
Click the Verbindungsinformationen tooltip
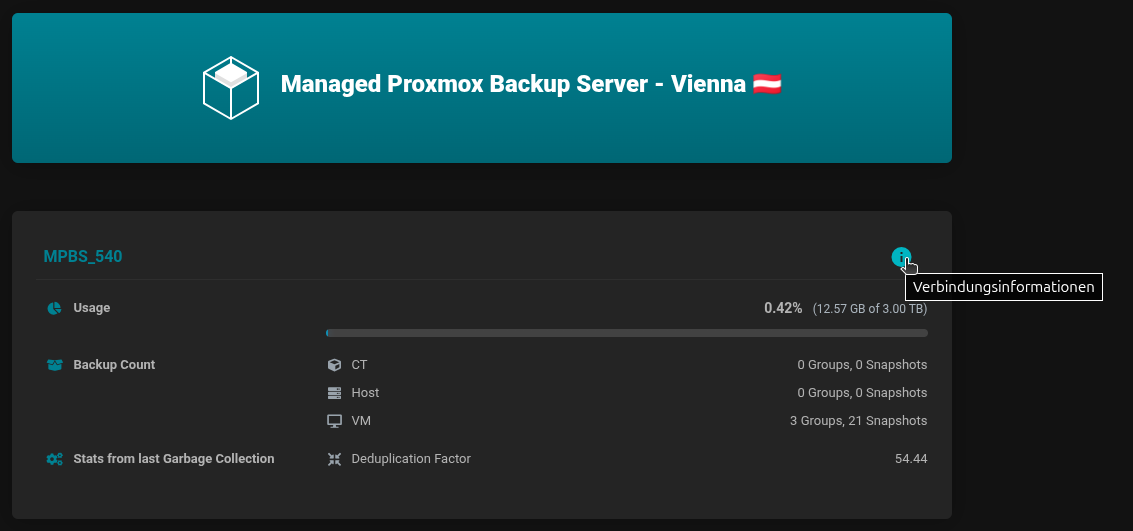[1002, 287]
